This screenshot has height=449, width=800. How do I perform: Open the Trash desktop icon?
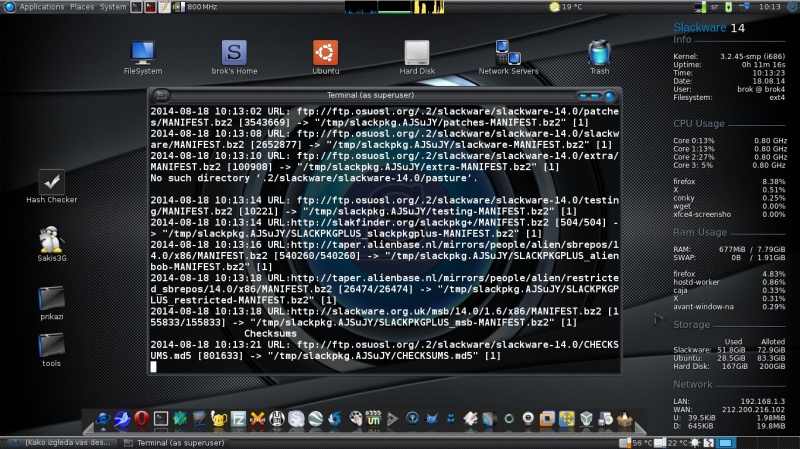click(599, 58)
